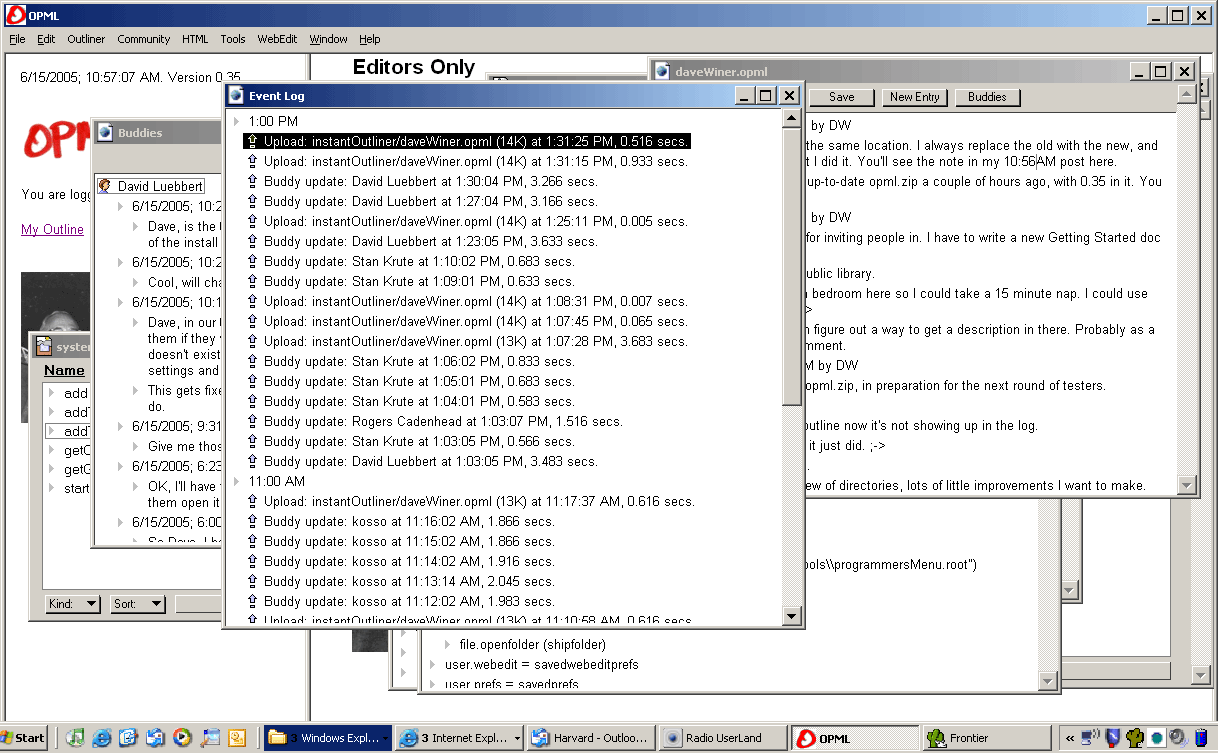Click the upload icon beside the 1:31:15 PM entry

[253, 162]
